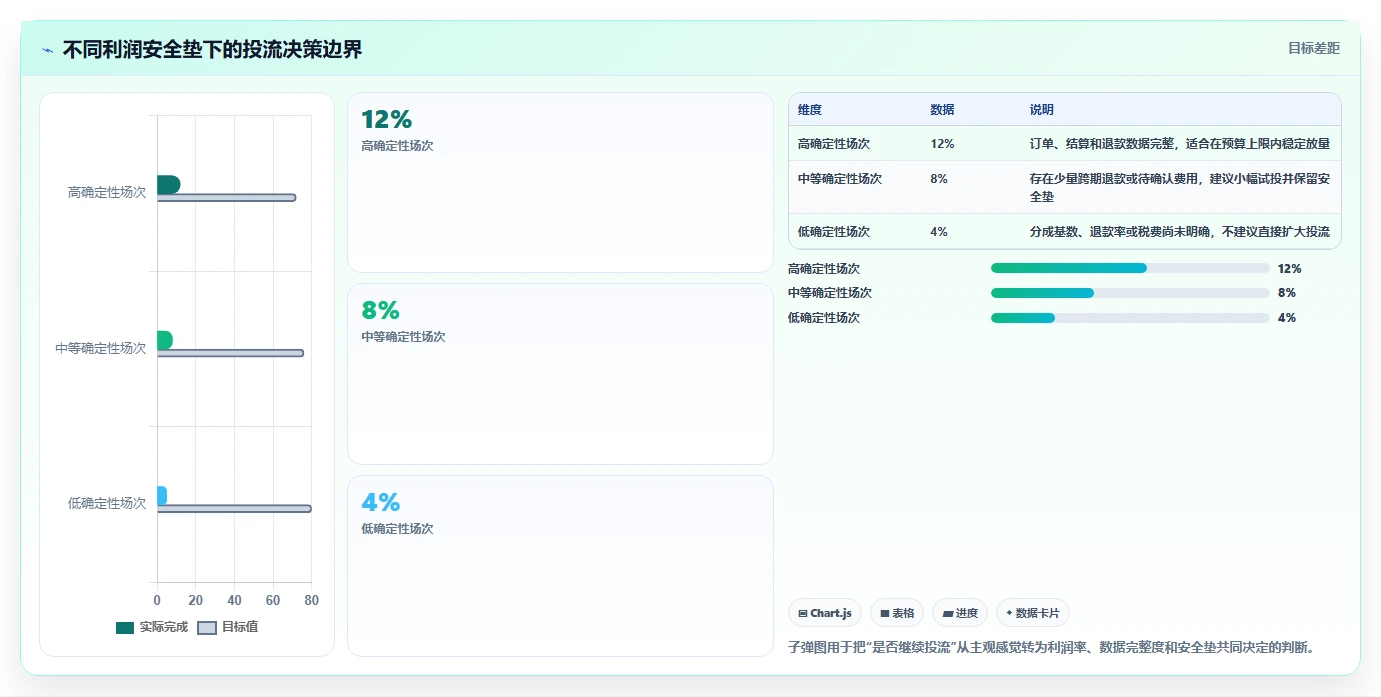Click the description starting 分成基数、退款率
Screen dimensions: 1381x697
click(1180, 232)
